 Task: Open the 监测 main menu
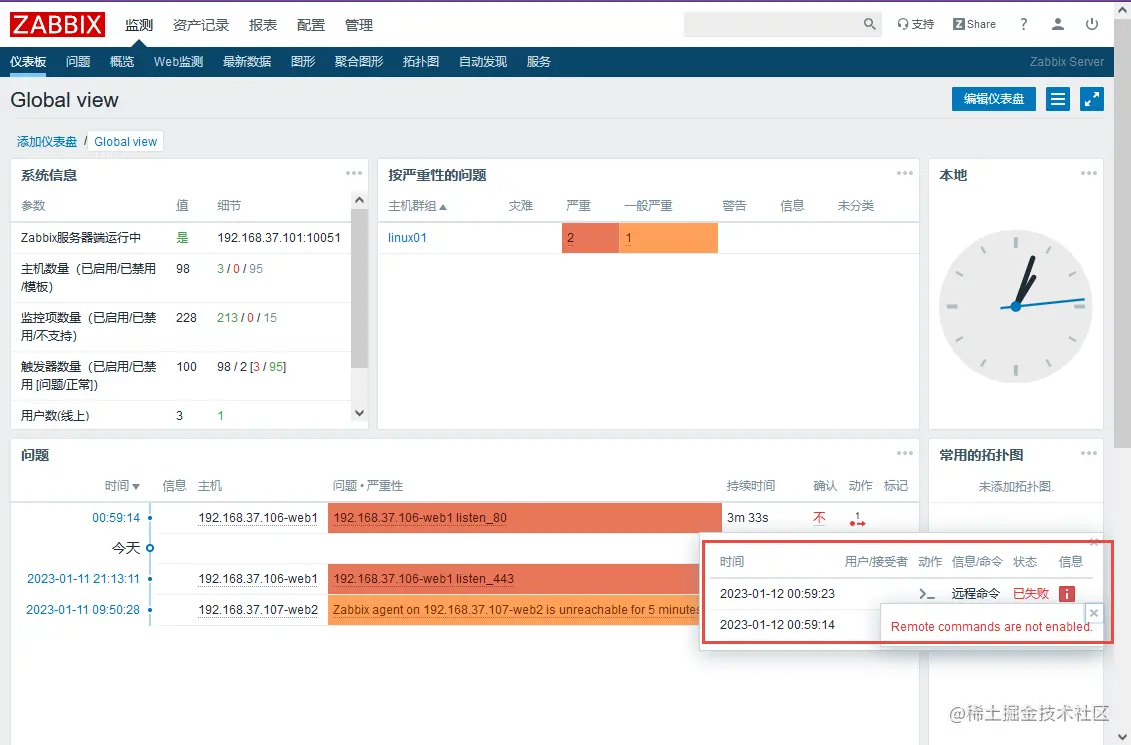138,25
